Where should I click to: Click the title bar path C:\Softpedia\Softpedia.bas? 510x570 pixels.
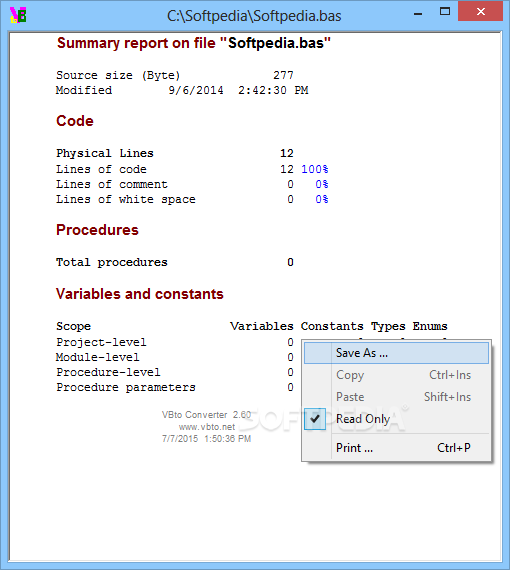(254, 16)
